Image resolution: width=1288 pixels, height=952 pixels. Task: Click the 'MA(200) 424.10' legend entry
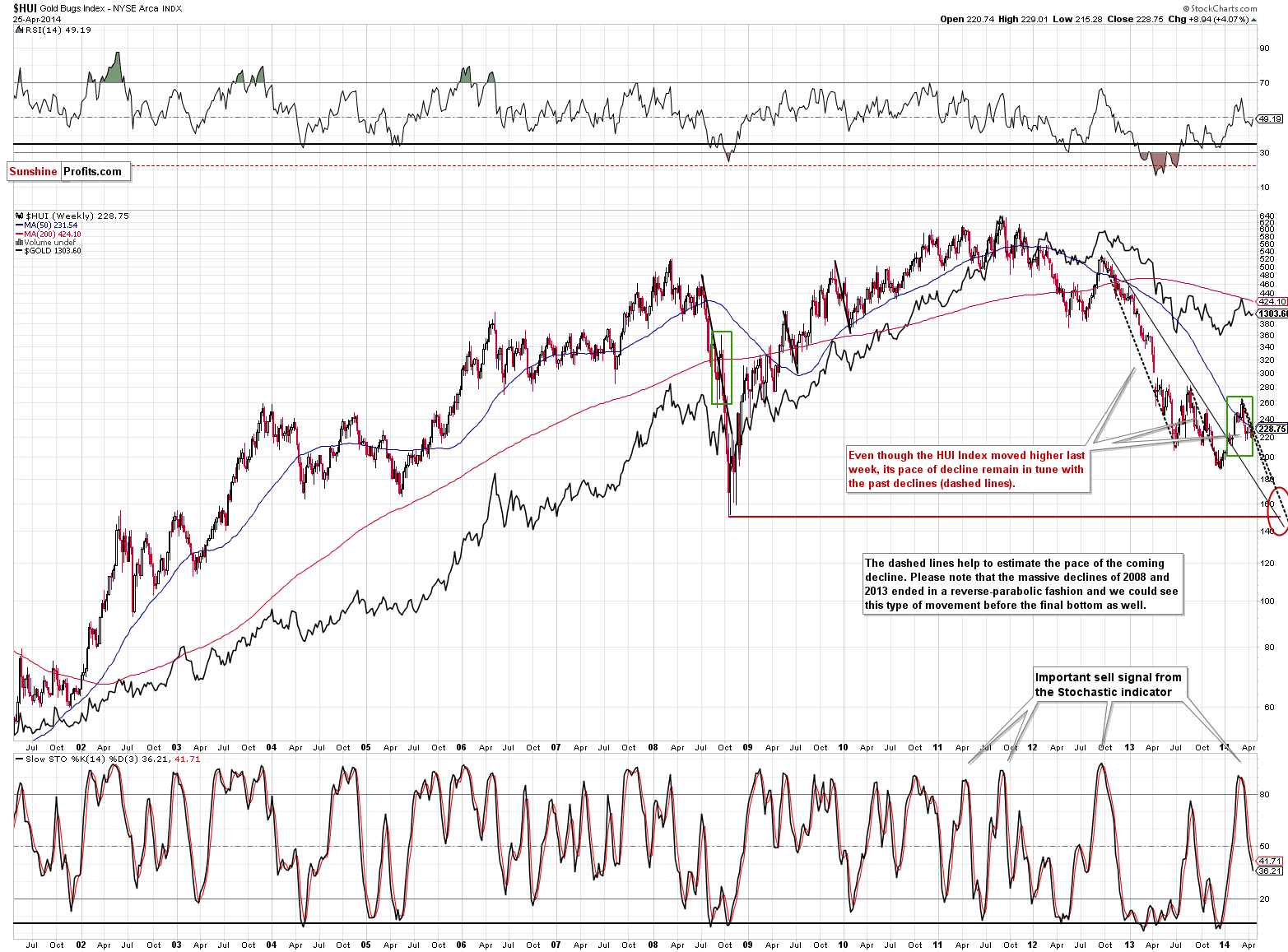pyautogui.click(x=53, y=235)
